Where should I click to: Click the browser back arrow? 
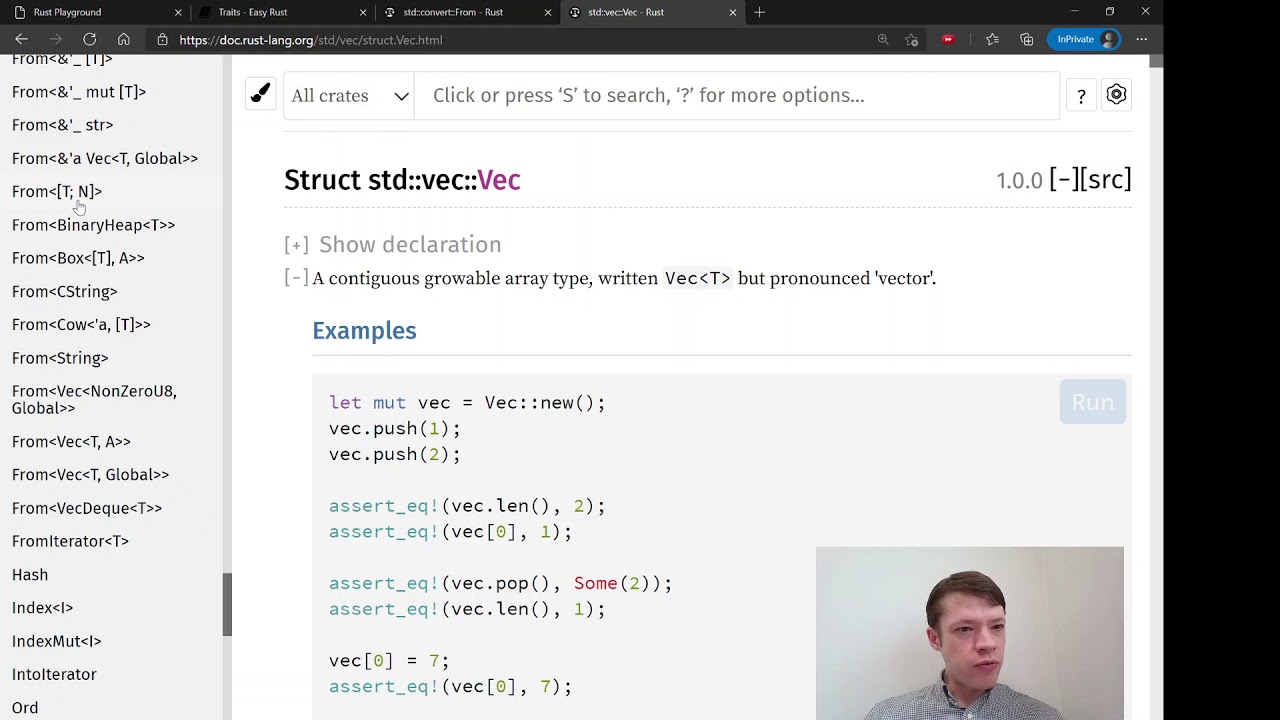(22, 40)
